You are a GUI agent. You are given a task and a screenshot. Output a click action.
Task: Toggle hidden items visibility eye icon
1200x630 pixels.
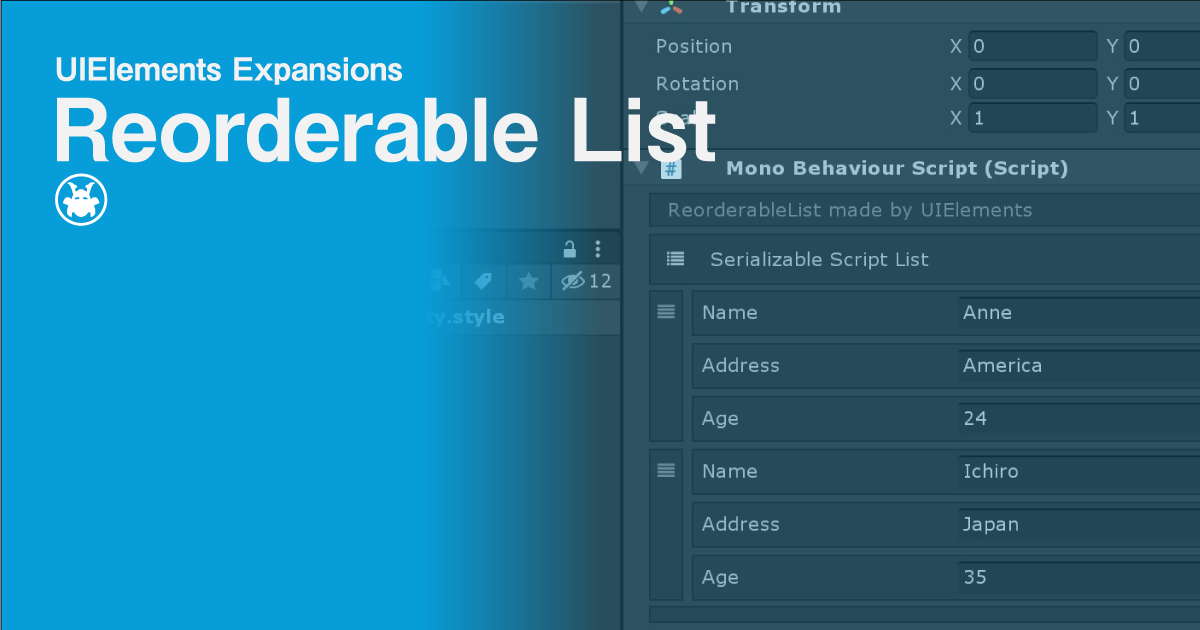(x=573, y=282)
